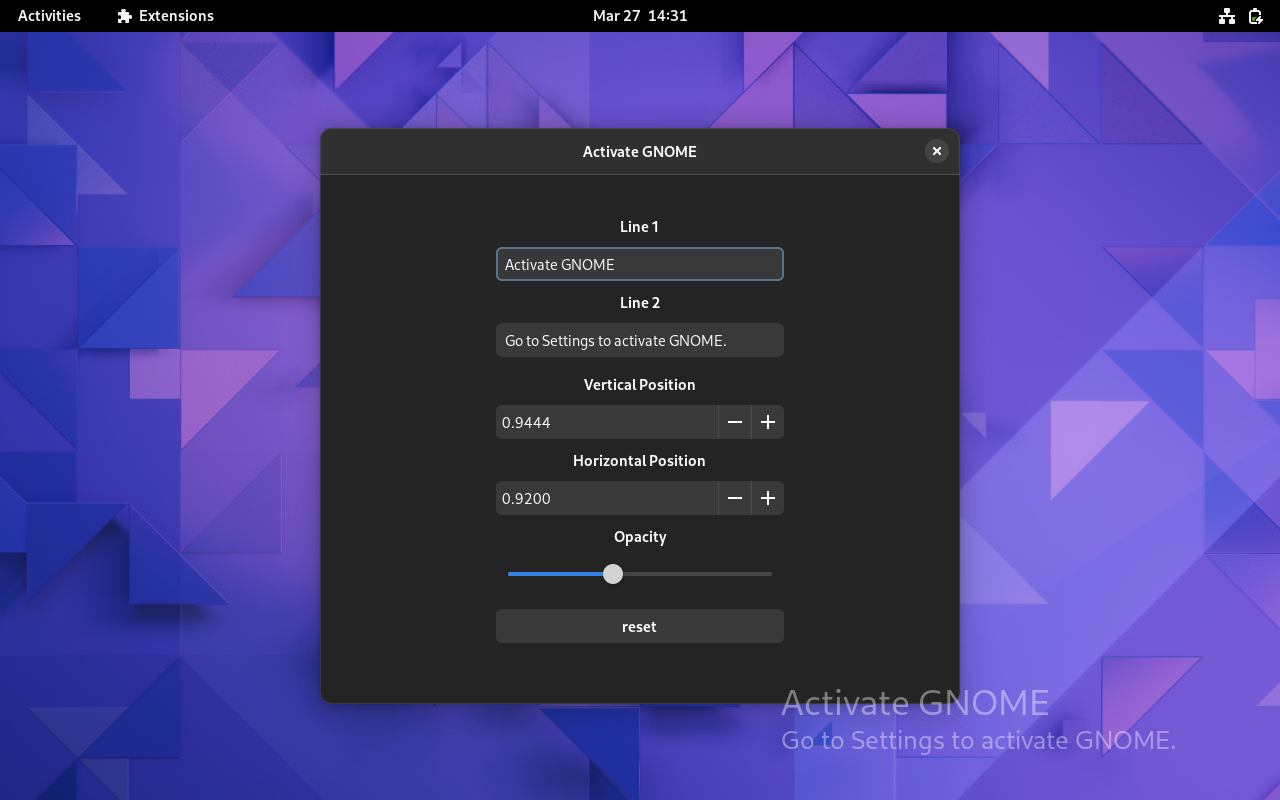
Task: Focus the Line 1 text field
Action: click(x=640, y=264)
